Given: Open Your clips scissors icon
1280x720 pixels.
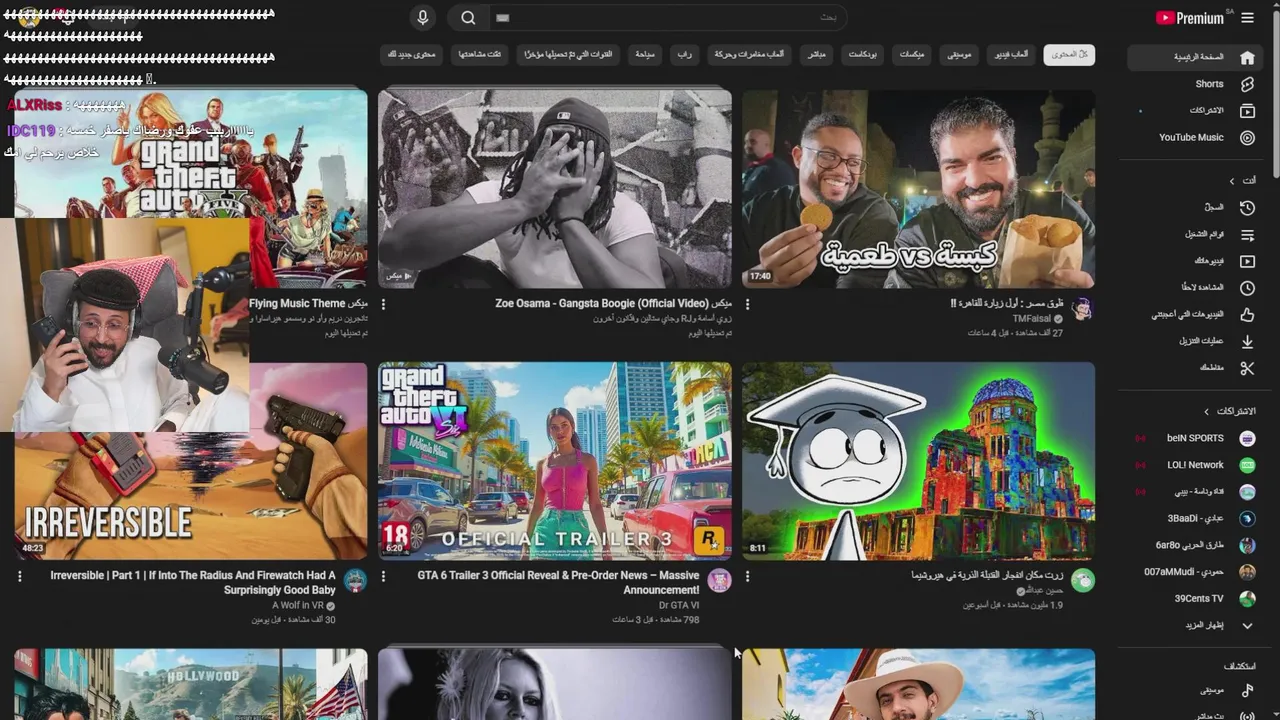Looking at the screenshot, I should (x=1247, y=368).
